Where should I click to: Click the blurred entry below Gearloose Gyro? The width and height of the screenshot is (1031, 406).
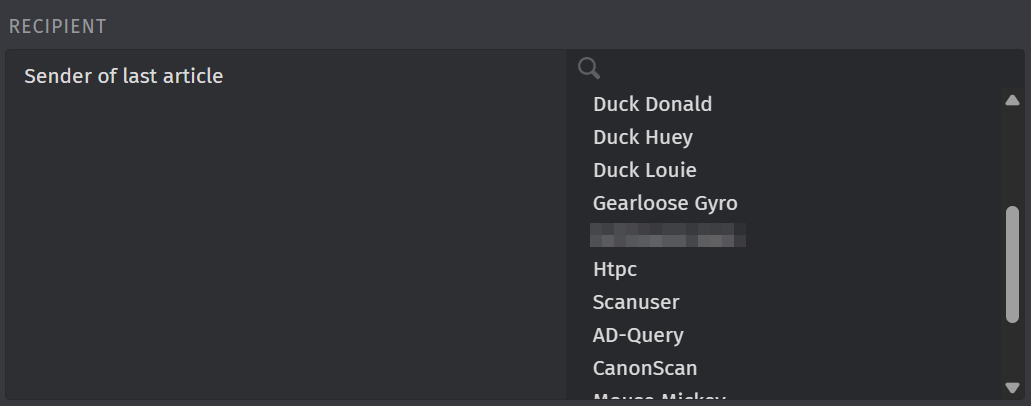tap(667, 236)
